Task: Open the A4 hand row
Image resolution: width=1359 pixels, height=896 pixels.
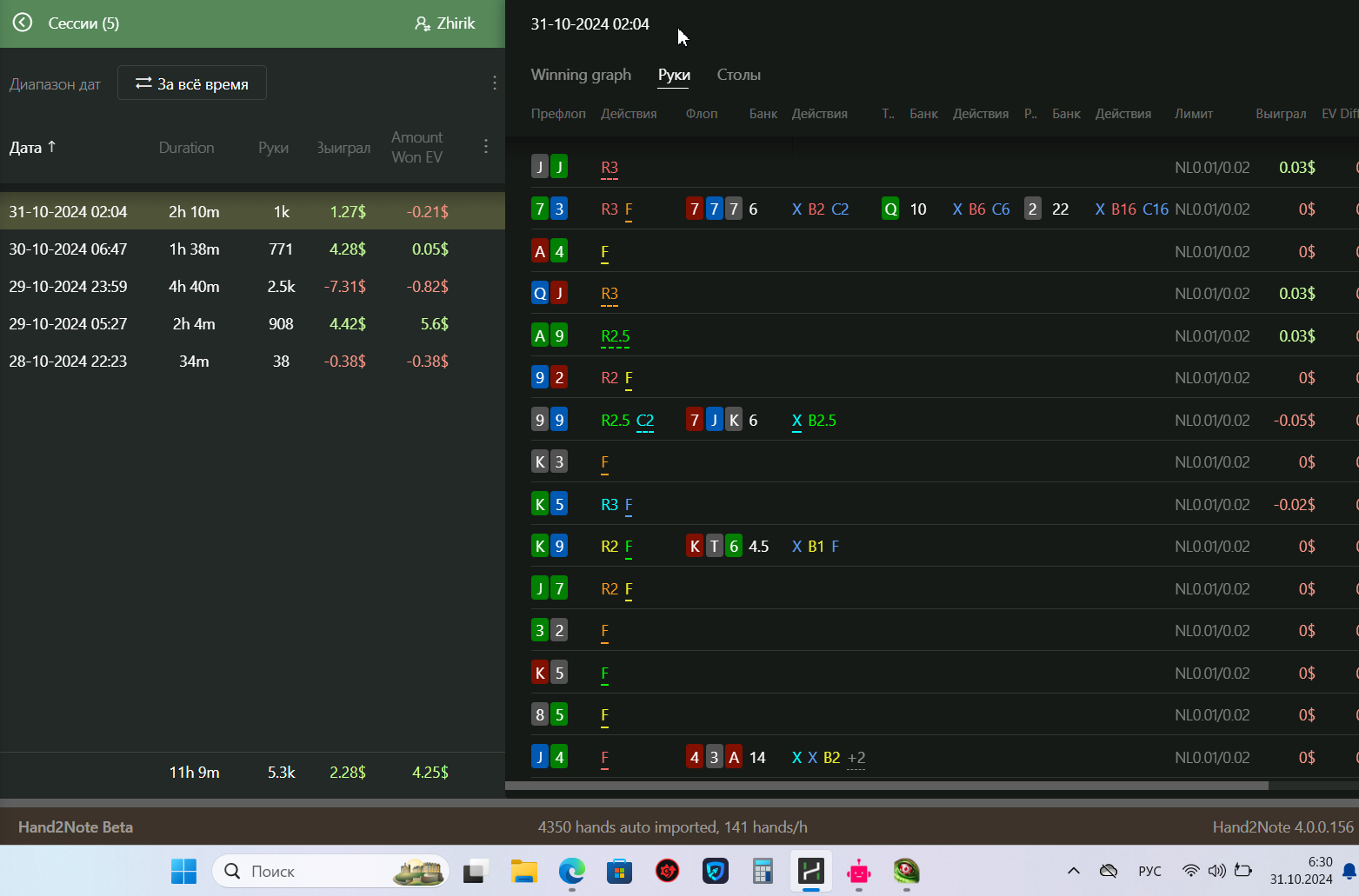Action: pyautogui.click(x=944, y=251)
